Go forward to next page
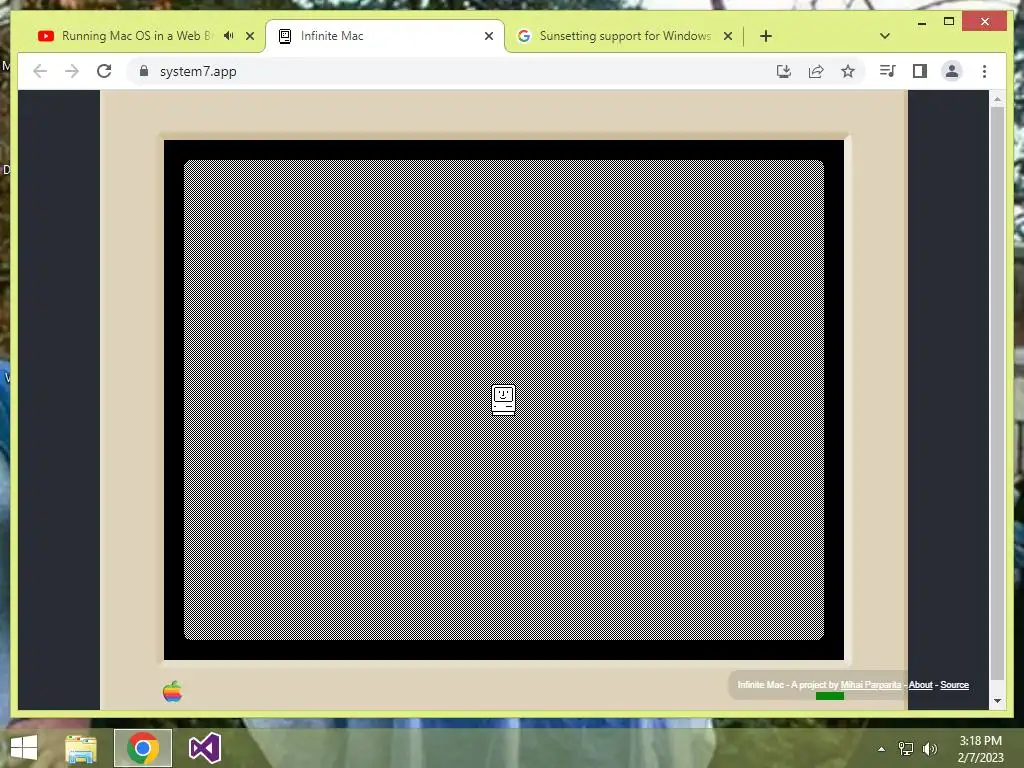Image resolution: width=1024 pixels, height=768 pixels. pos(72,71)
